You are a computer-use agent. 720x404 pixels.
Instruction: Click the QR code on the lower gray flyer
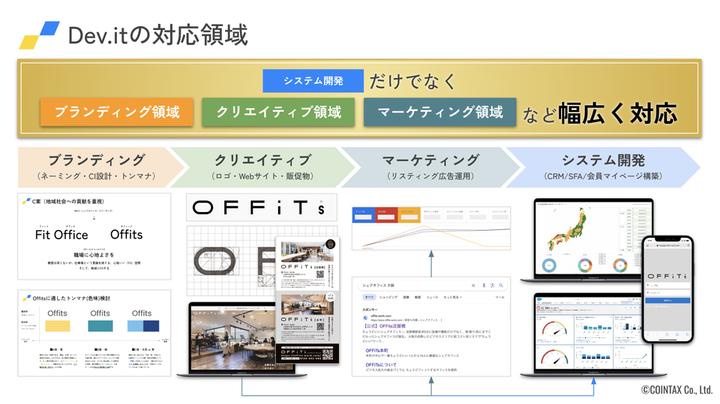tap(321, 326)
